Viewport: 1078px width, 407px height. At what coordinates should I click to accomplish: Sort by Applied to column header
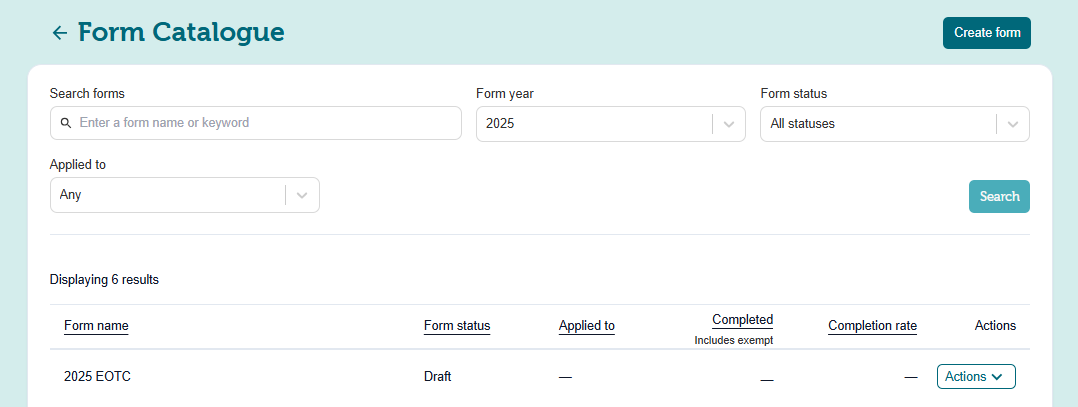586,325
